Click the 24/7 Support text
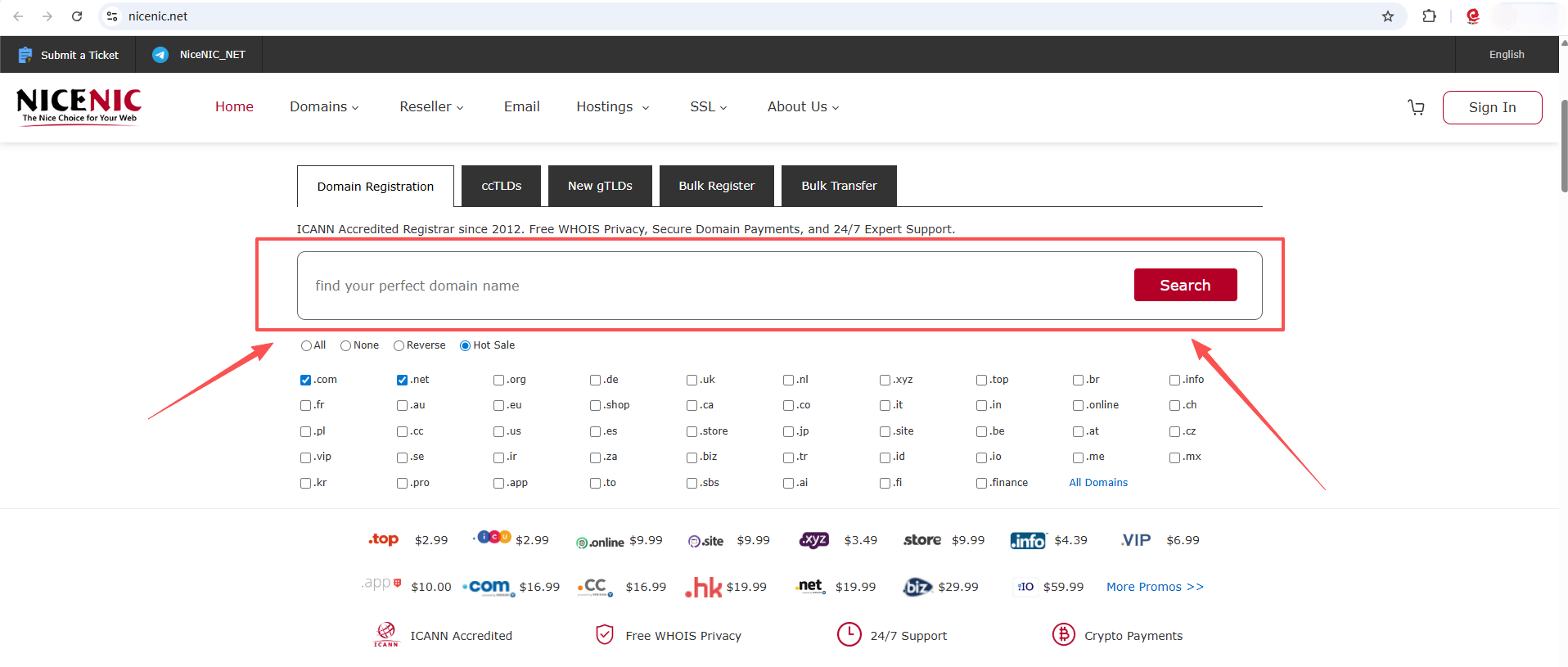Viewport: 1568px width, 667px height. (x=908, y=636)
